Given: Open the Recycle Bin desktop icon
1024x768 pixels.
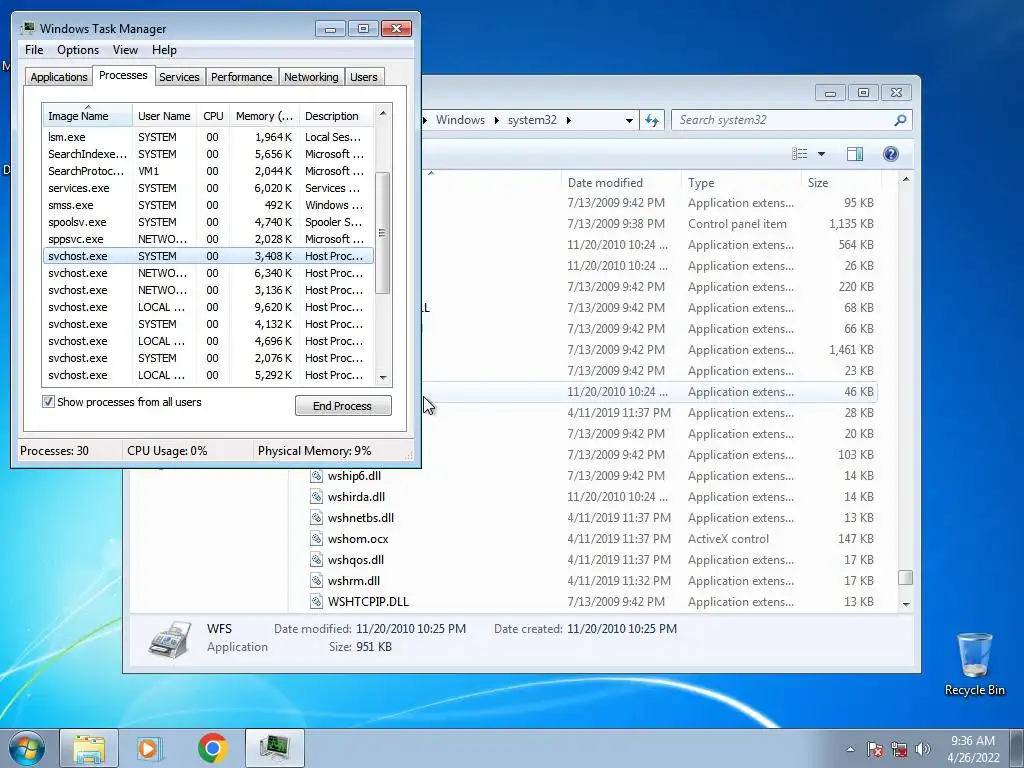Looking at the screenshot, I should click(974, 664).
